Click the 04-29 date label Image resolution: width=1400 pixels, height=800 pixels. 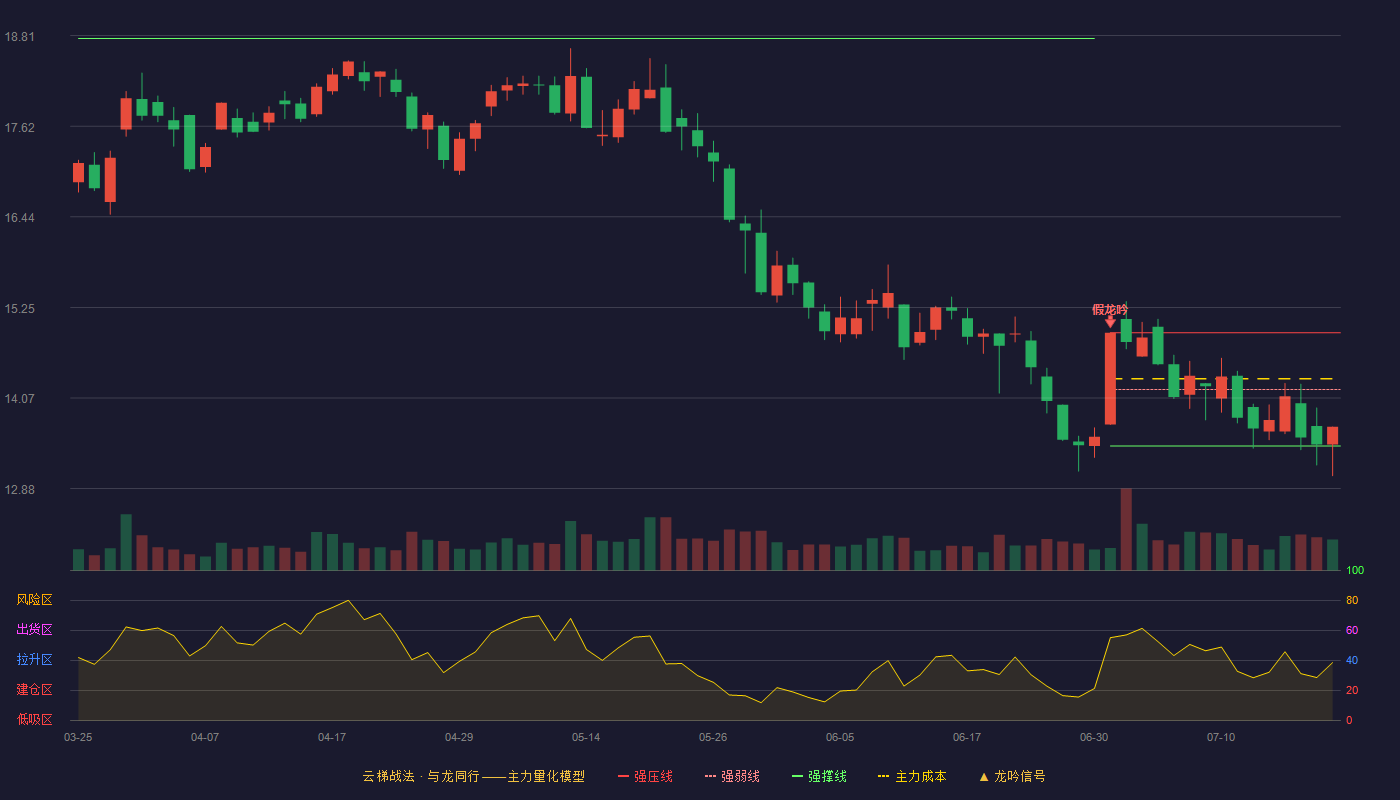459,737
